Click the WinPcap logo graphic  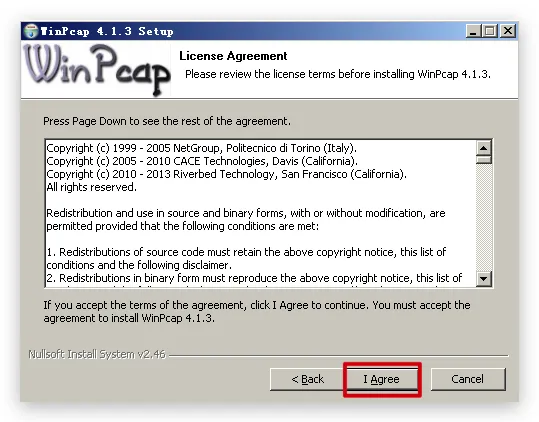click(x=97, y=70)
